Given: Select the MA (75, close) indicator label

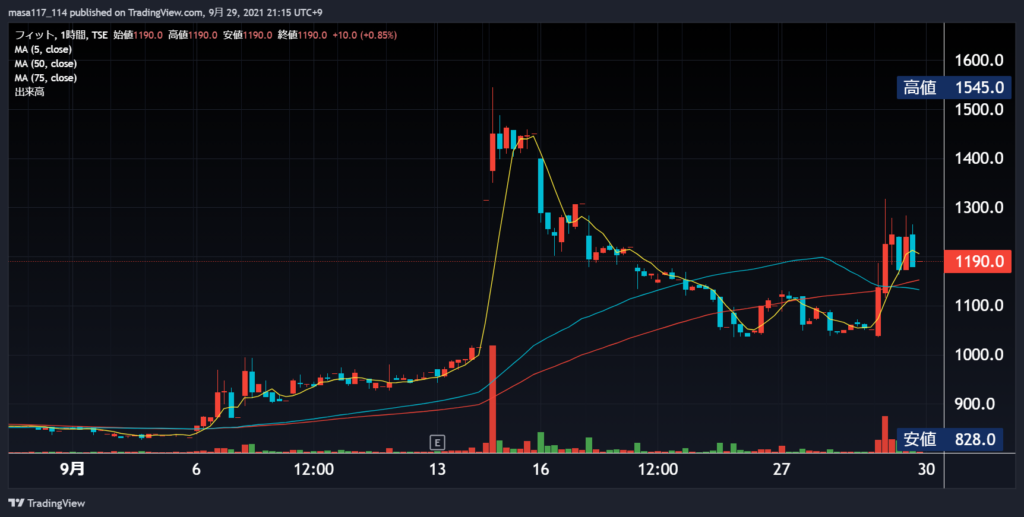Looking at the screenshot, I should tap(46, 78).
